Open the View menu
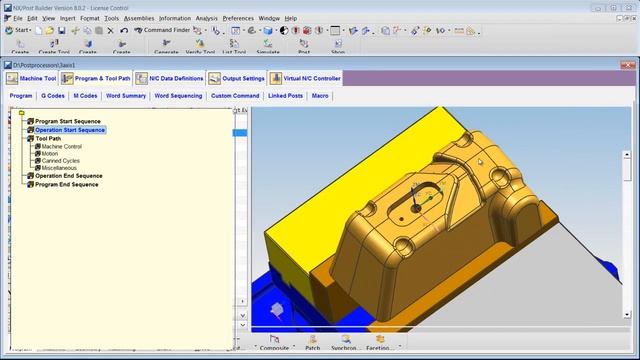This screenshot has width=640, height=360. click(49, 18)
